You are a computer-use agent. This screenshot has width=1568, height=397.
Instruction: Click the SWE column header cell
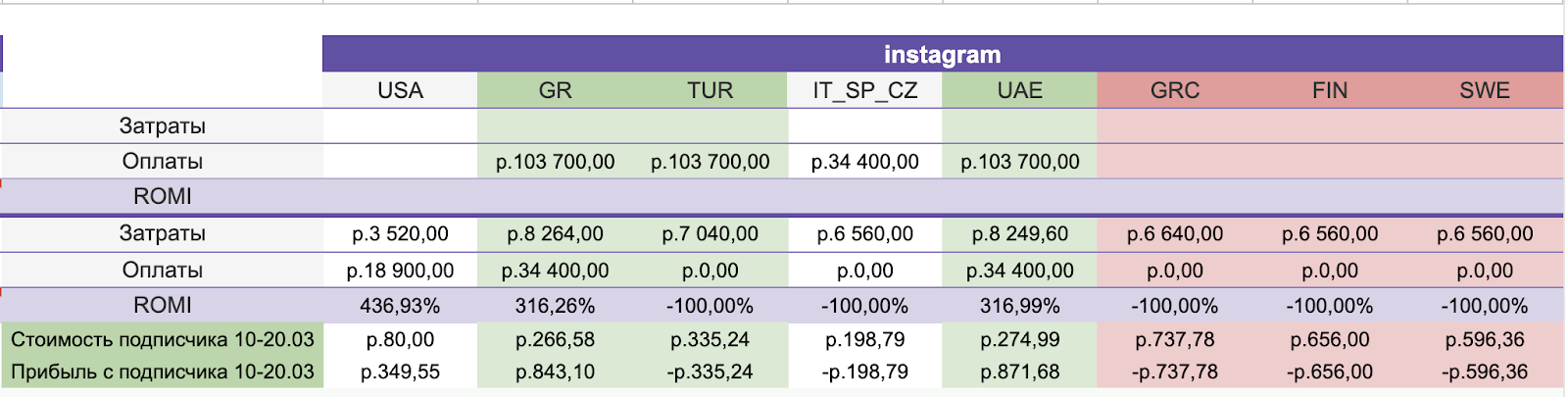tap(1484, 90)
